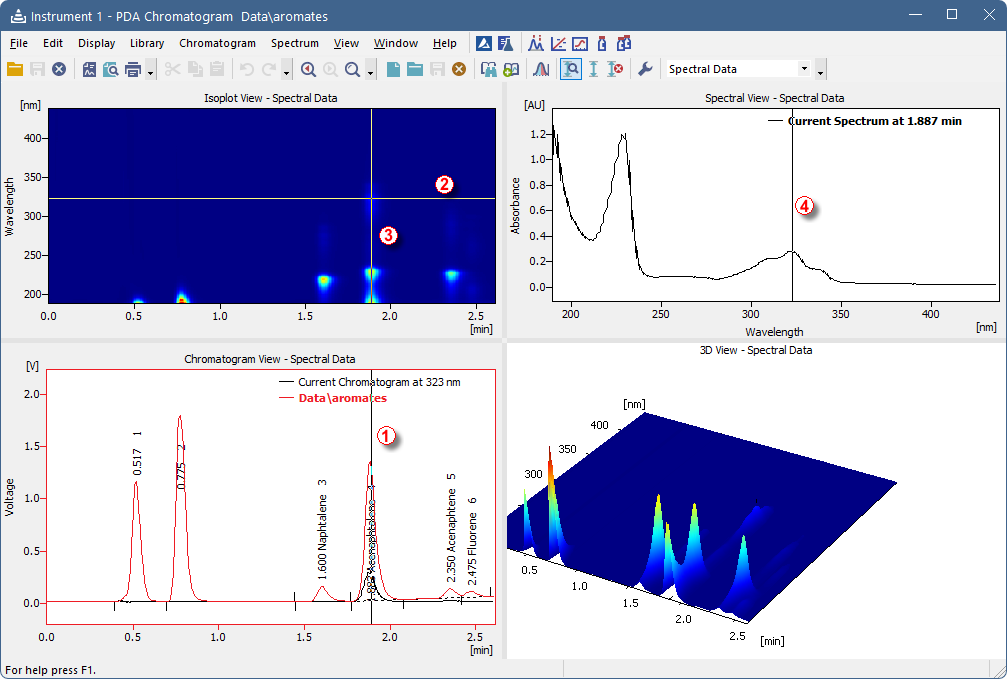
Task: Click the Data\aromates red legend entry
Action: [333, 398]
